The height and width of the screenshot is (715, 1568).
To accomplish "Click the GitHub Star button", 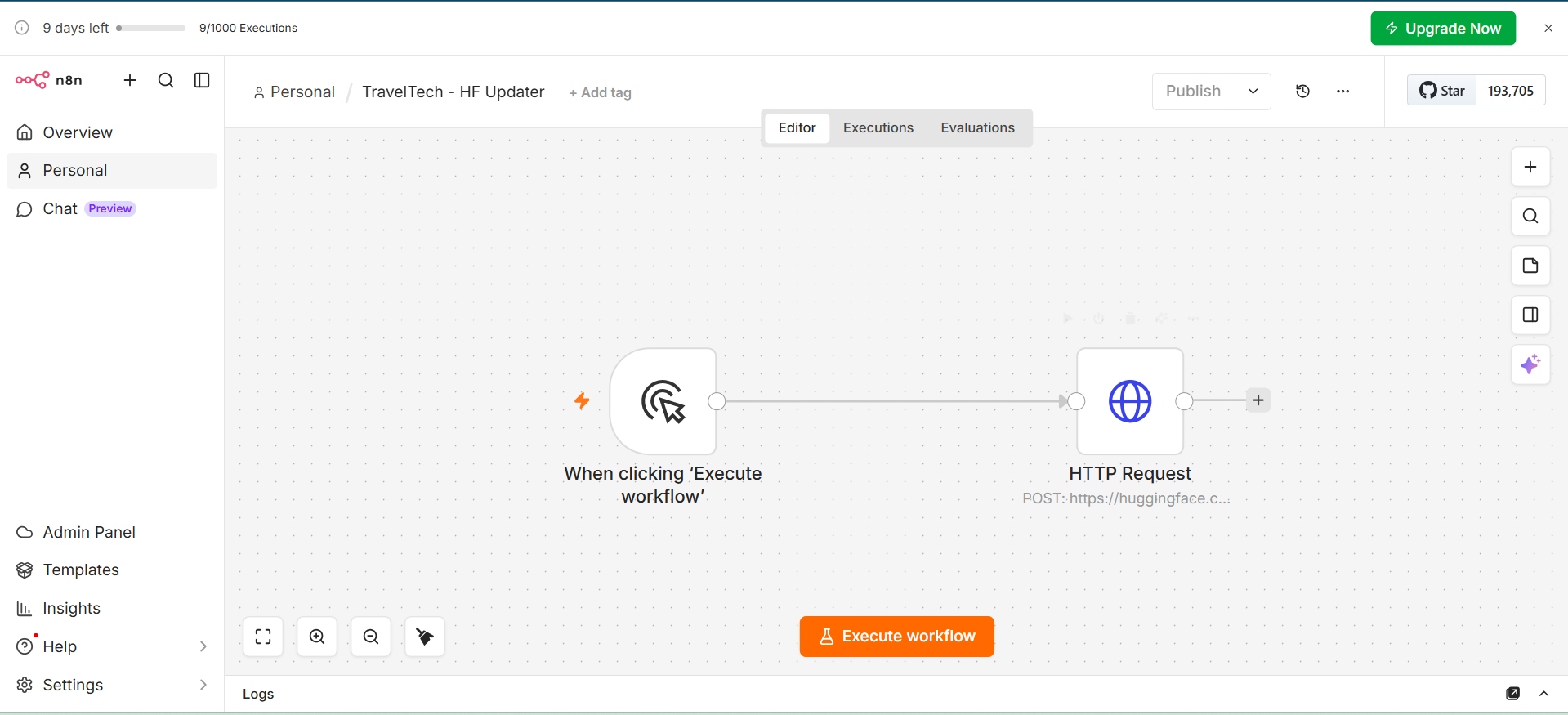I will click(1442, 91).
